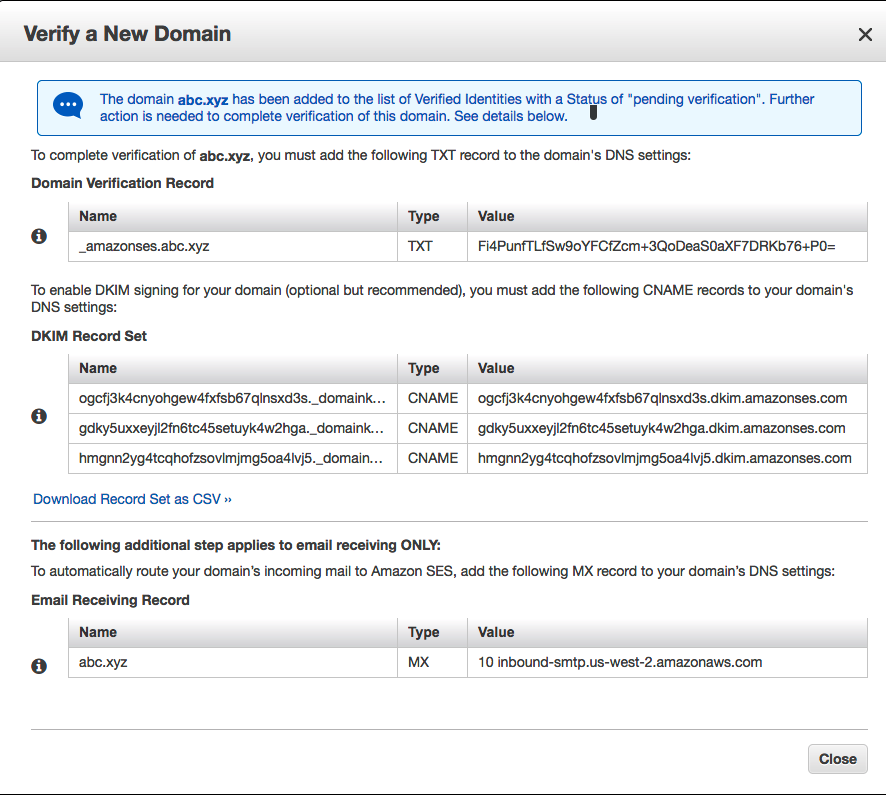Select the ogcfj3k4 DKIM CNAME value
The image size is (886, 795).
663,398
